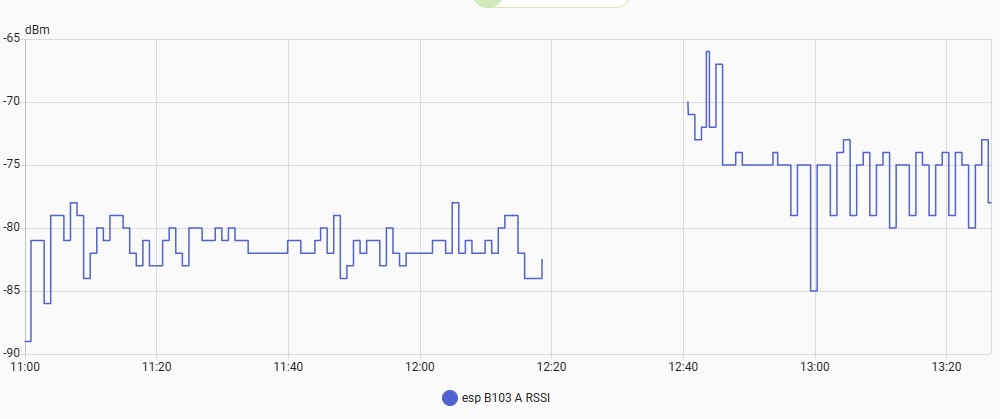
Task: Click the -75 y-axis label
Action: [x=11, y=165]
